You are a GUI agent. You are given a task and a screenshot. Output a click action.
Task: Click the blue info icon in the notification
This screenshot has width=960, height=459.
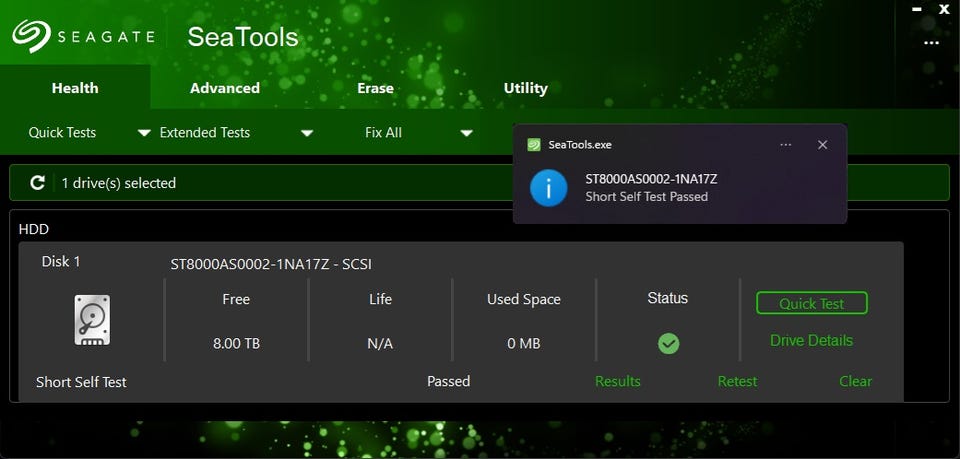pos(549,188)
